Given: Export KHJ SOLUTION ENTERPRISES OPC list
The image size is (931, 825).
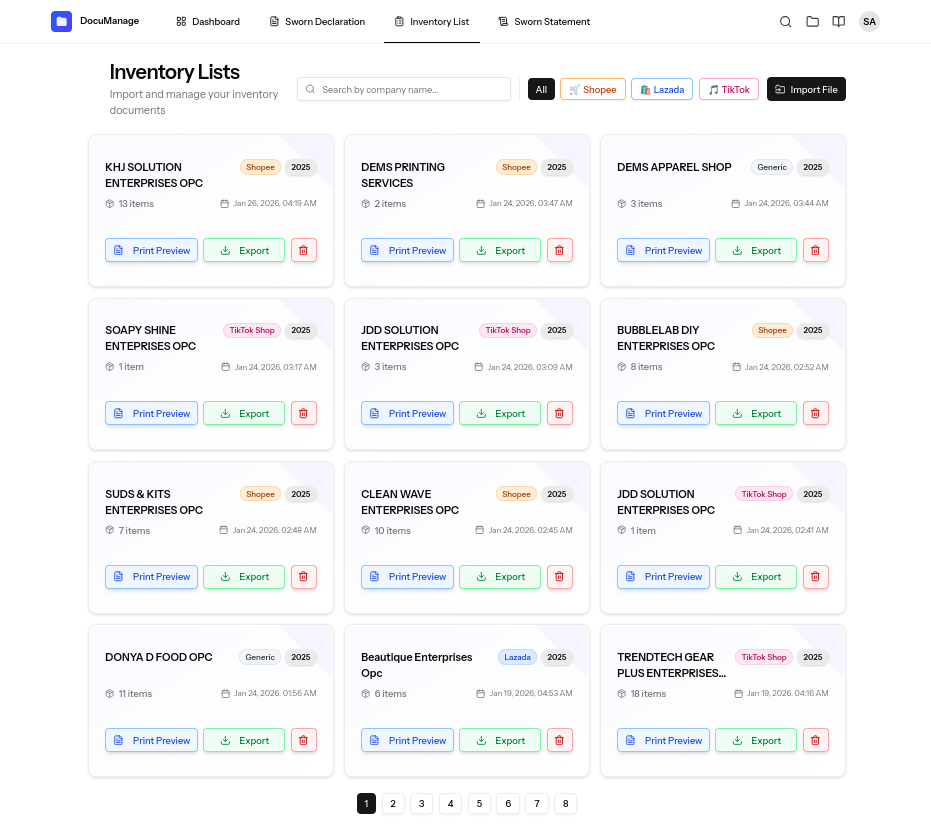Looking at the screenshot, I should (244, 250).
